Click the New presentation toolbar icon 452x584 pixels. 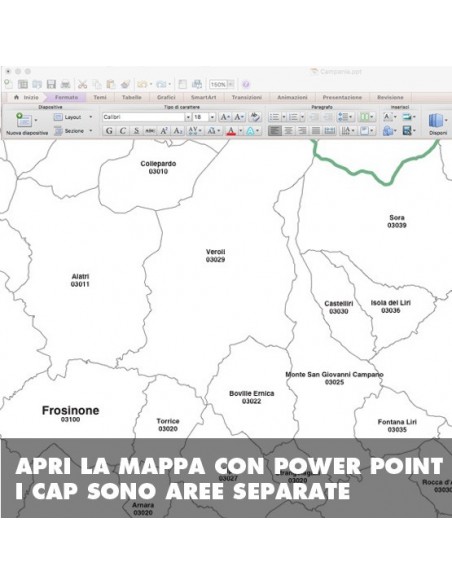(x=8, y=84)
